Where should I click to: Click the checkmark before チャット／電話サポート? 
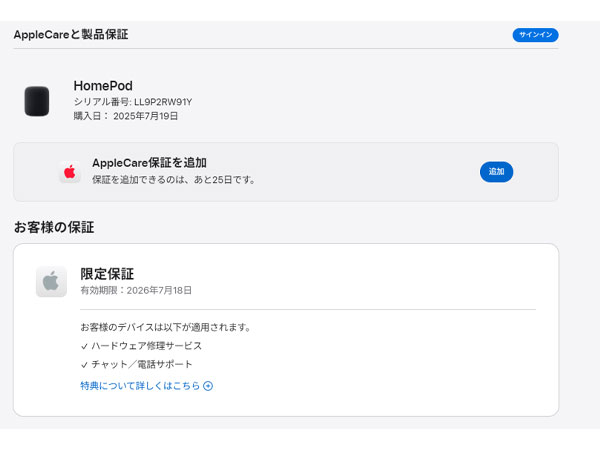84,365
